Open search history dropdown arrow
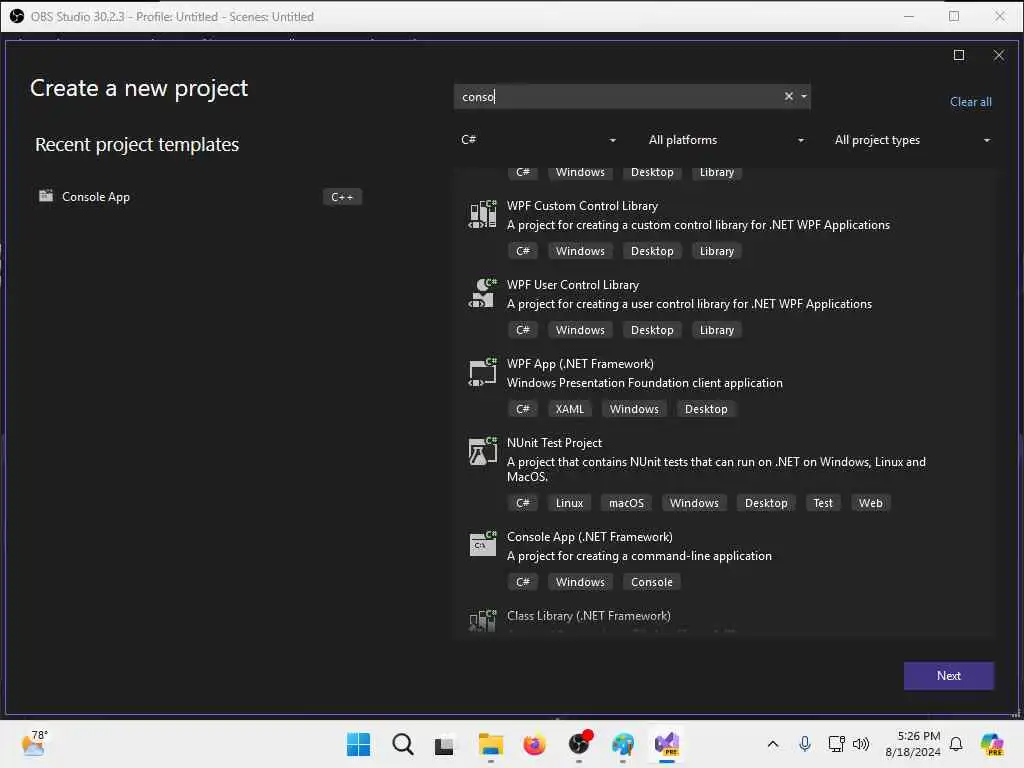Screen dimensions: 1024x768 [x=804, y=97]
